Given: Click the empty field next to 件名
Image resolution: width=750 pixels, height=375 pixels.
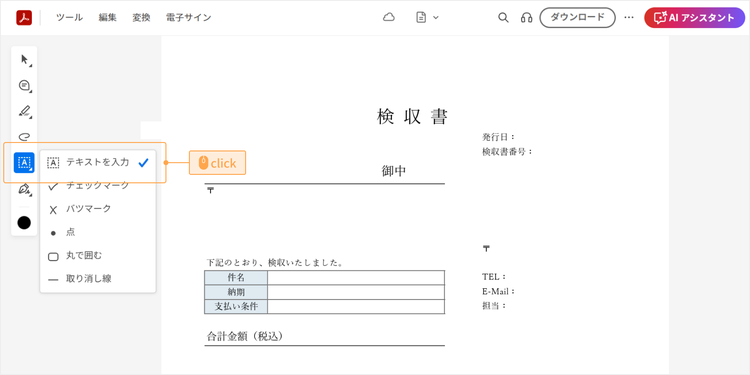Looking at the screenshot, I should click(x=356, y=277).
